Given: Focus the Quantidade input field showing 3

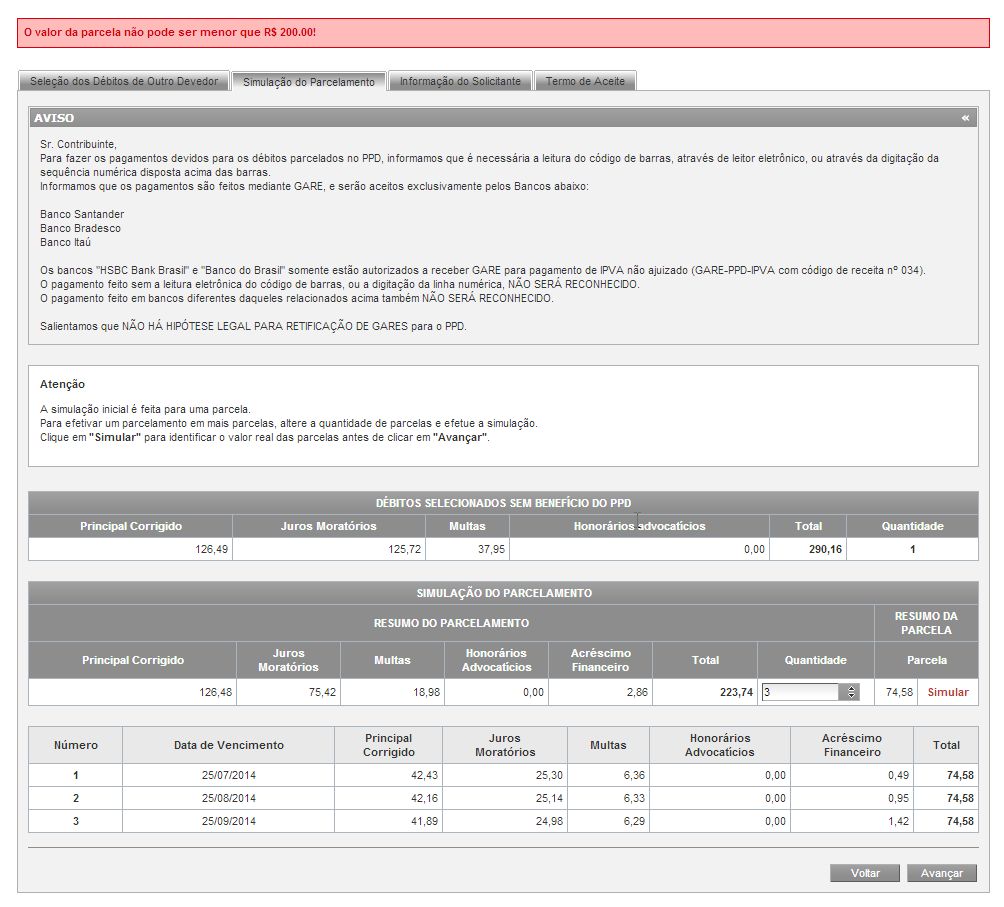Looking at the screenshot, I should [x=802, y=692].
